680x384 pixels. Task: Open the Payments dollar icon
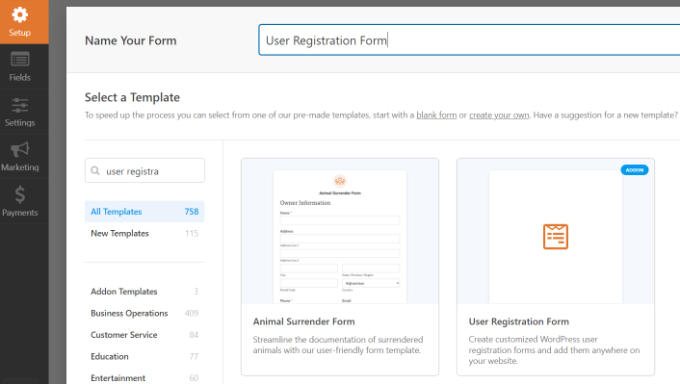[20, 195]
